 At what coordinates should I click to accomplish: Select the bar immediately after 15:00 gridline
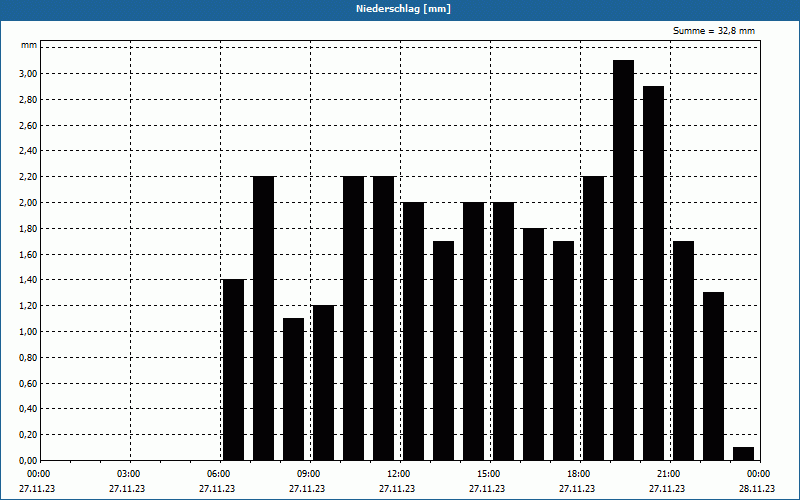click(504, 331)
